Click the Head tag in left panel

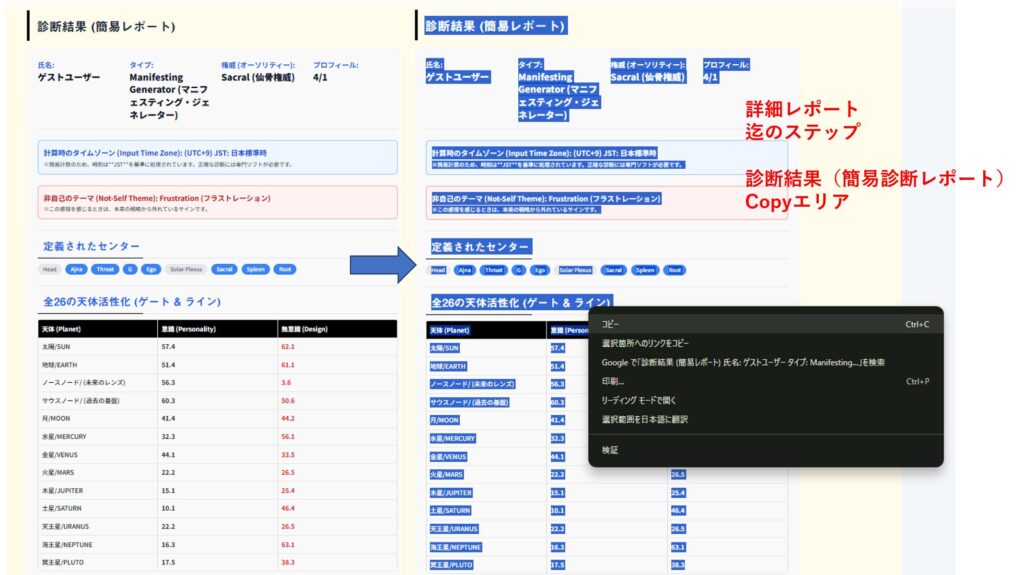point(50,269)
